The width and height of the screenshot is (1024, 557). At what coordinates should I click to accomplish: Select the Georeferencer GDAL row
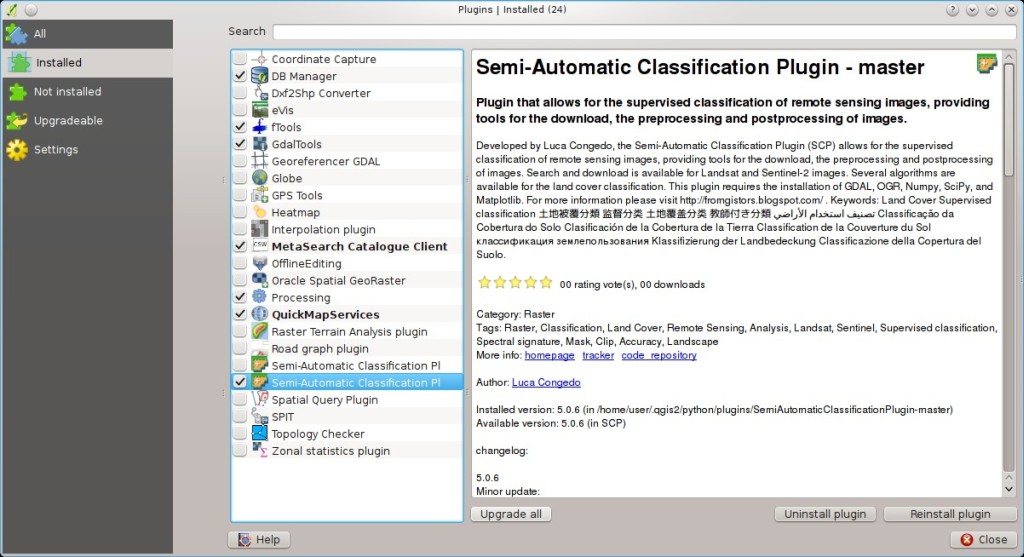click(347, 161)
